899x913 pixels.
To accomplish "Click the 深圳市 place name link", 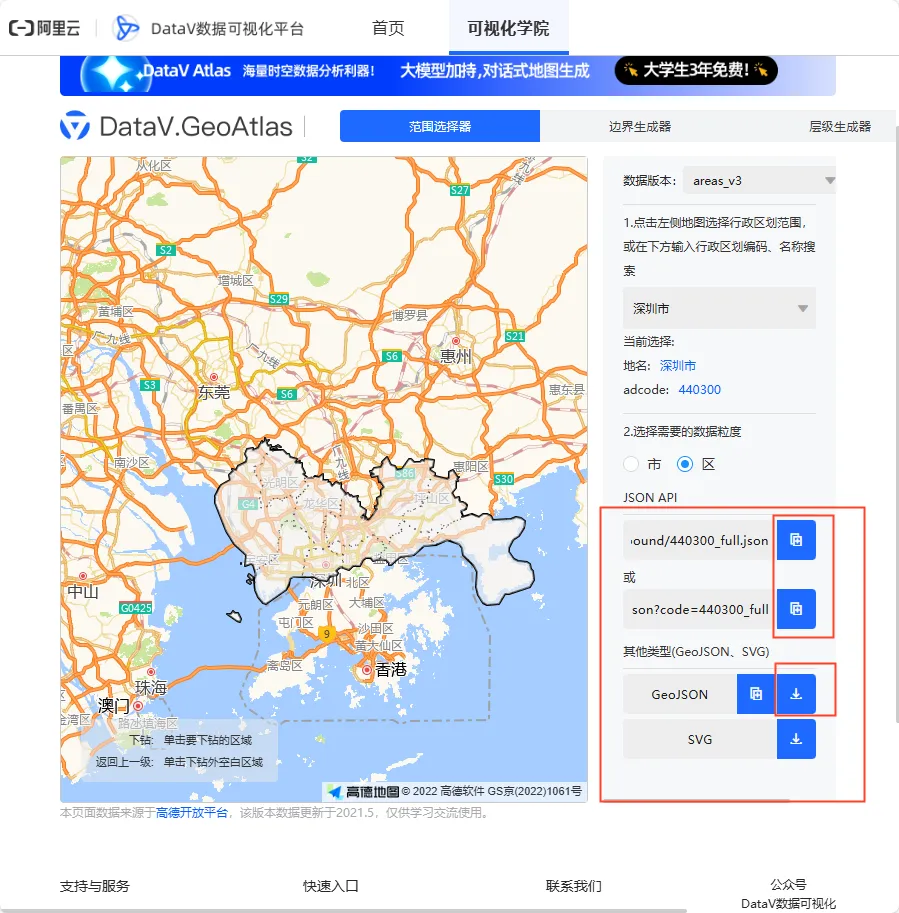I will (x=678, y=366).
